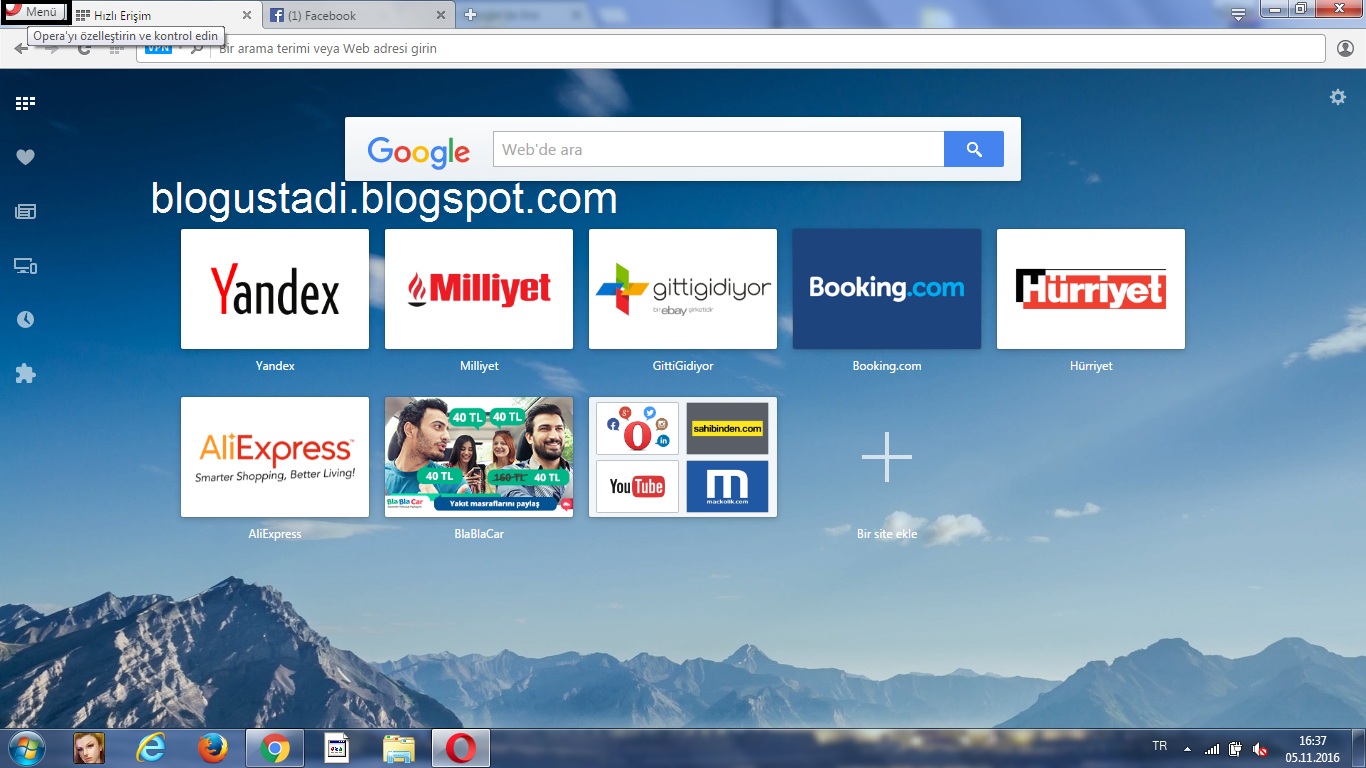Open the BlaBlaCar speed dial tile
Screen dimensions: 1366x768
(x=479, y=457)
